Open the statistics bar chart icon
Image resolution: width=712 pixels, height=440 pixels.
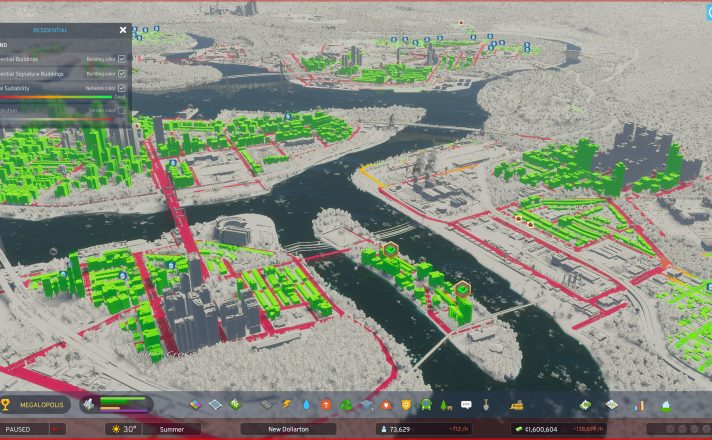641,405
